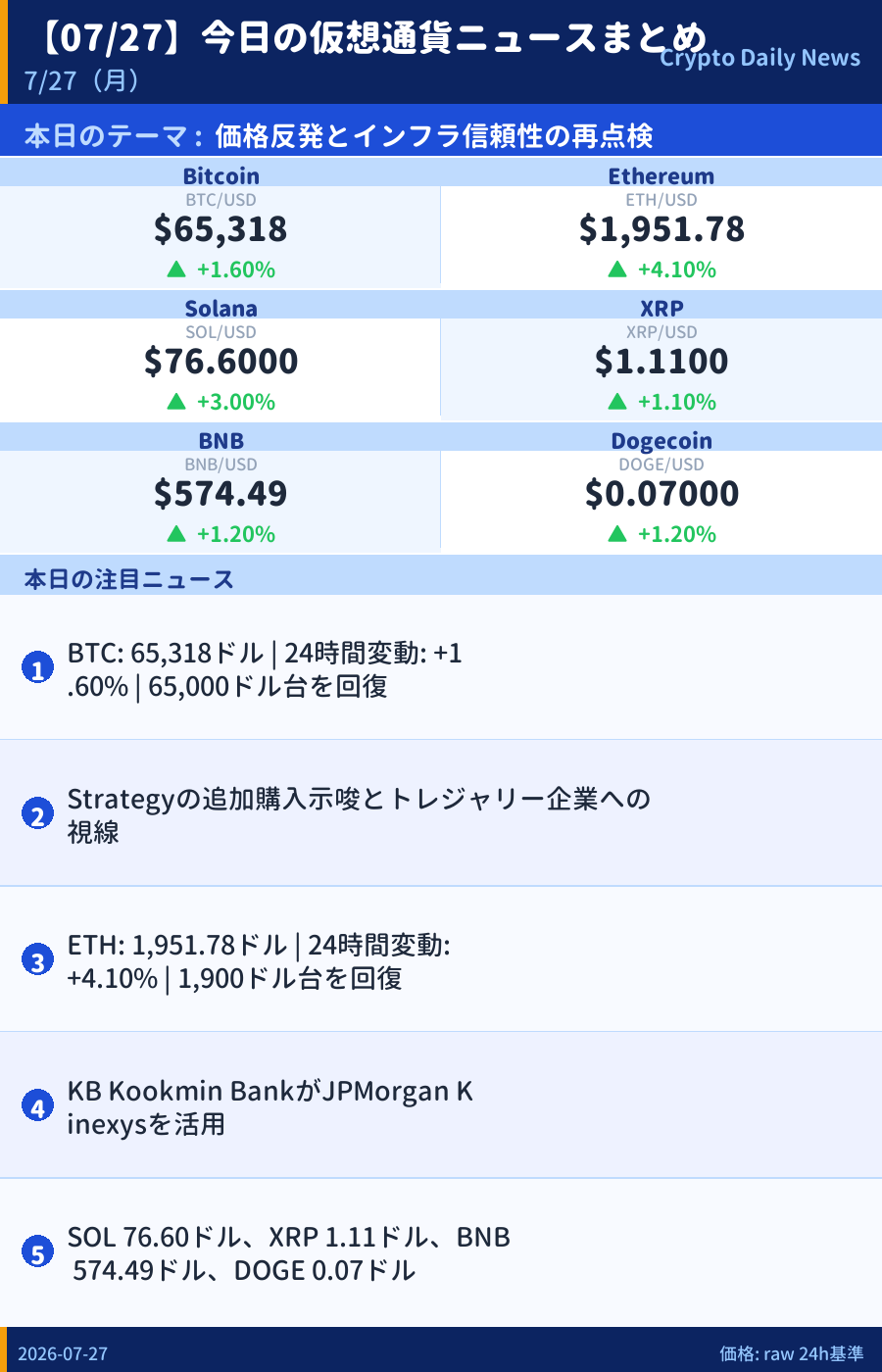Select the BNB $574.49 price
The height and width of the screenshot is (1372, 882).
pos(220,493)
